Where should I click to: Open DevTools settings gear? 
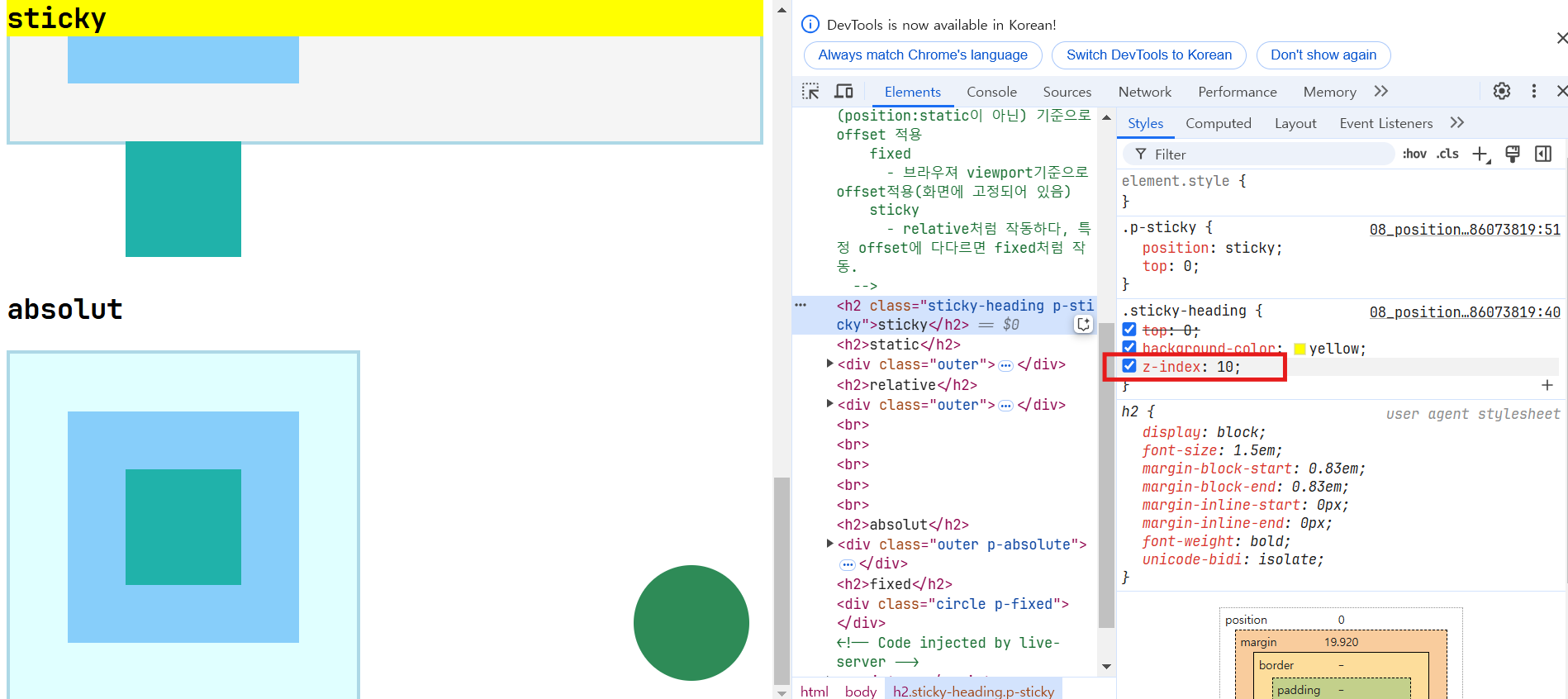(x=1502, y=91)
